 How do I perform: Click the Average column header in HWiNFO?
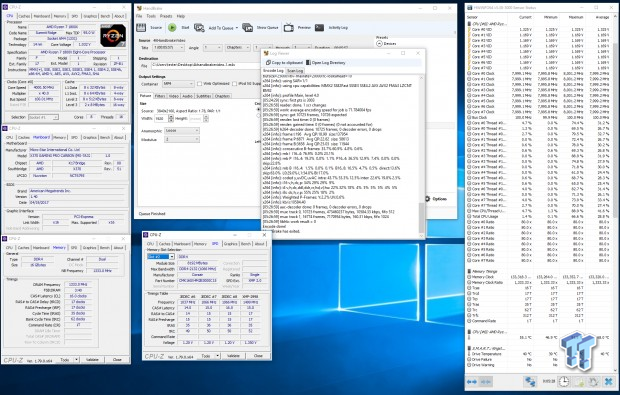coord(602,17)
